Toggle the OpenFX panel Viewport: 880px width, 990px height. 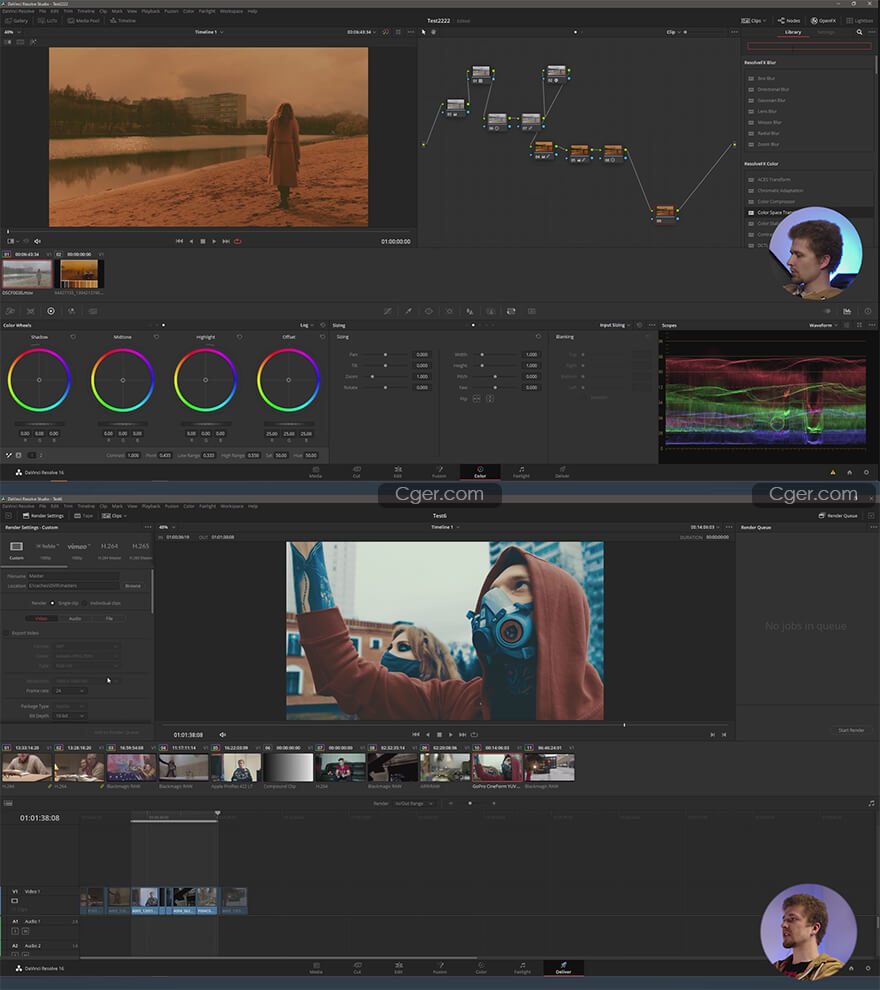[823, 21]
